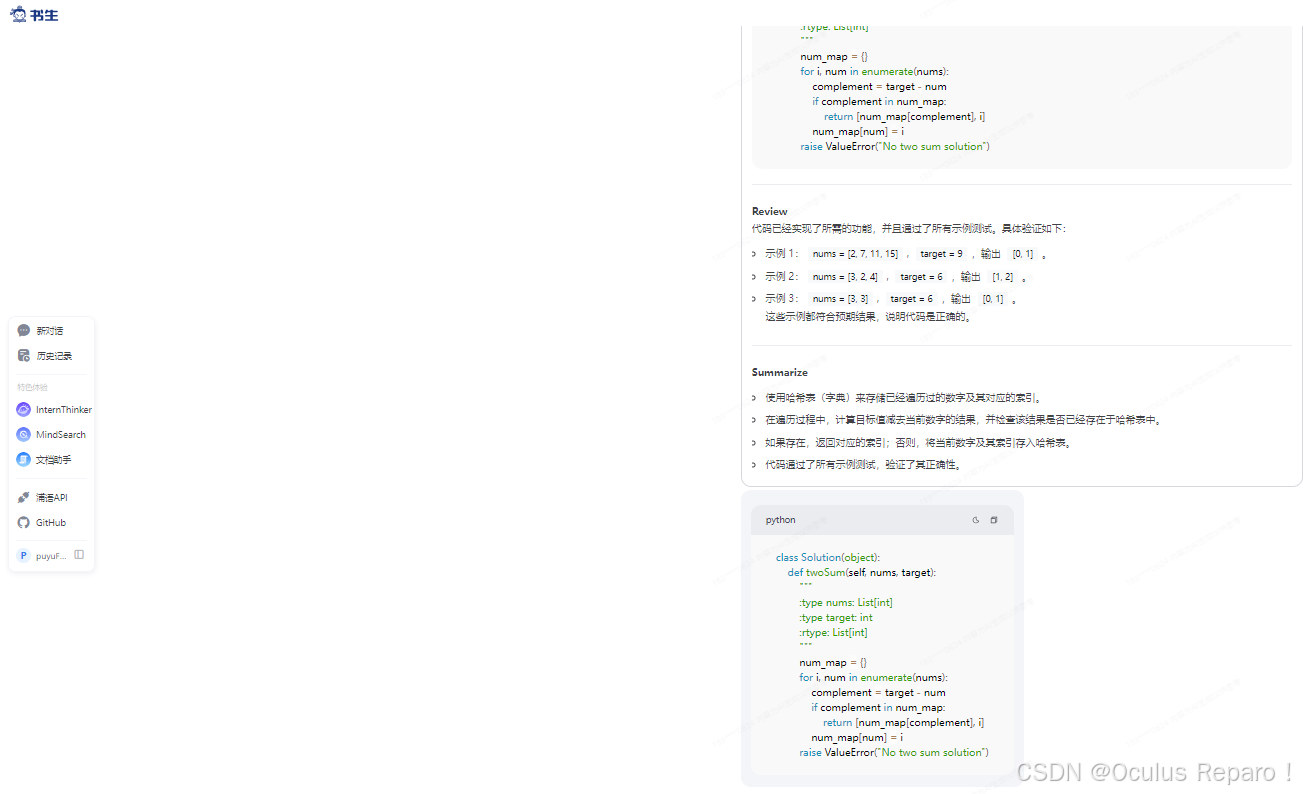The image size is (1305, 794).
Task: Click class Solution(object) in python block
Action: pos(828,557)
